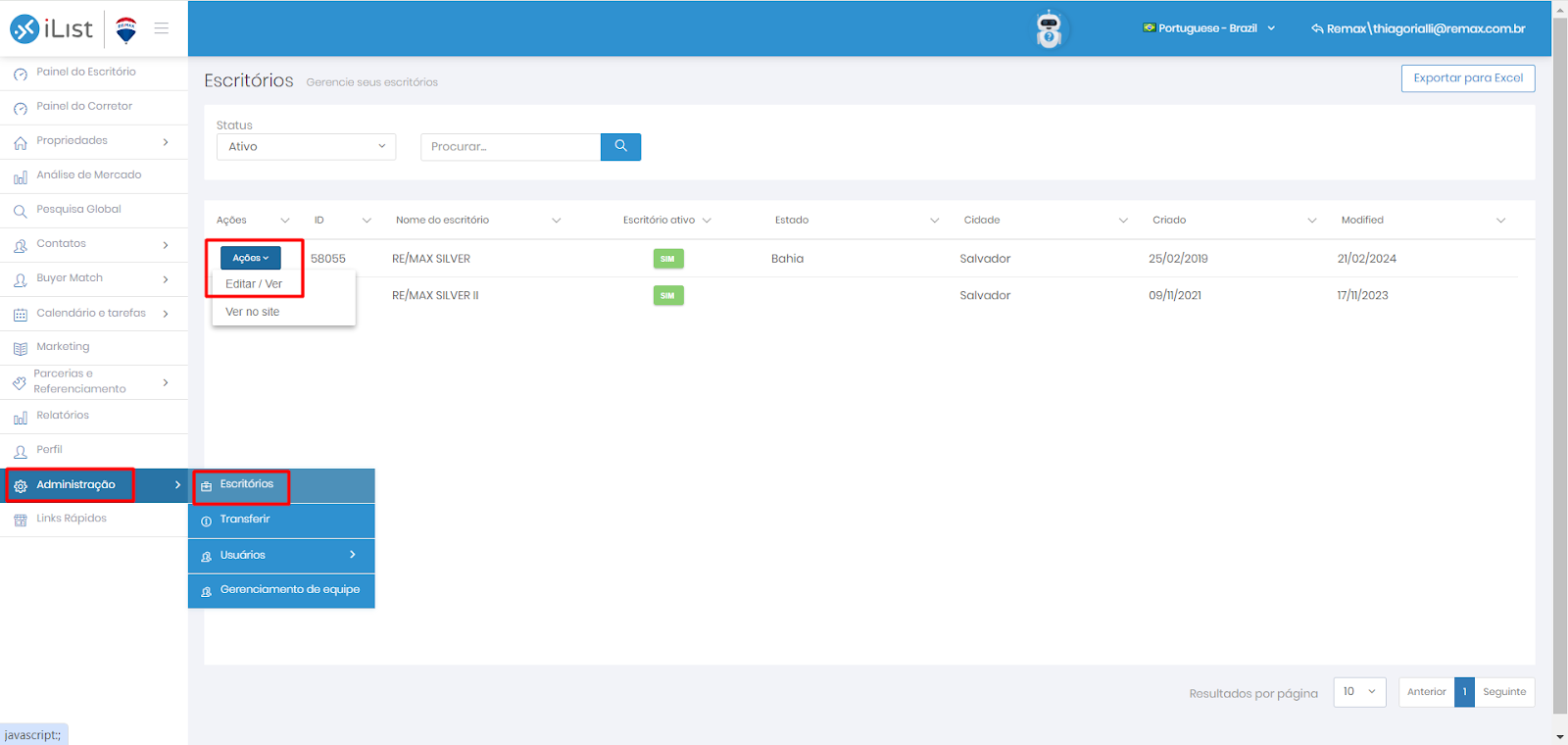
Task: Select Editar / Ver from actions menu
Action: tap(254, 284)
